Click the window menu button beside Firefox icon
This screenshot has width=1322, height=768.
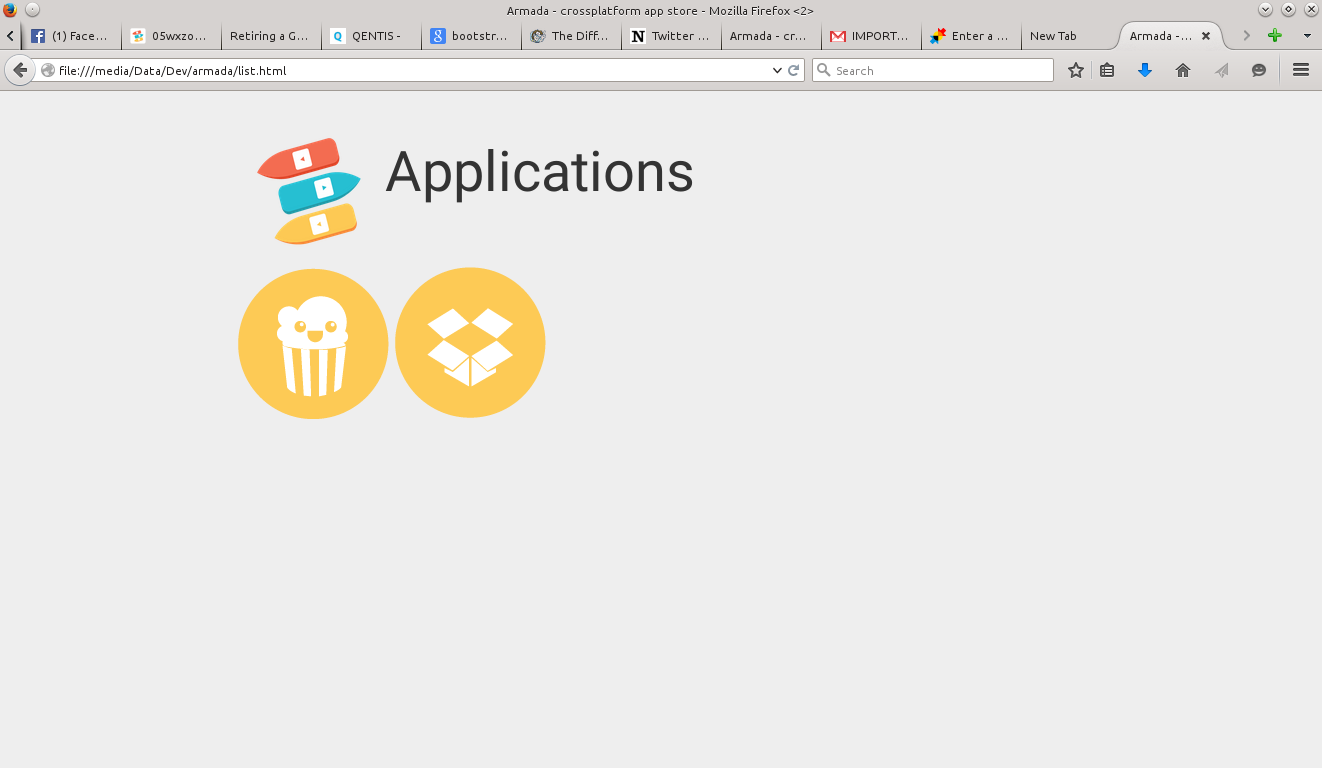pos(32,9)
